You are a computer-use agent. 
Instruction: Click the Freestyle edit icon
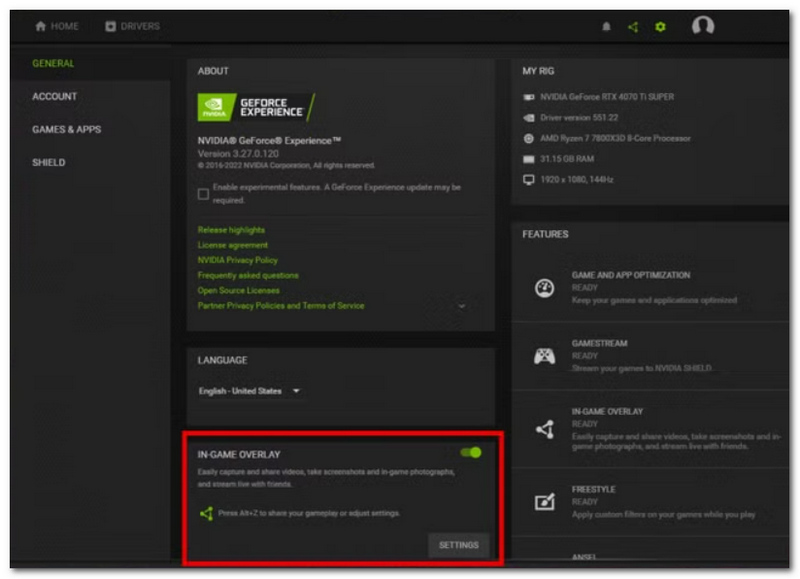[x=544, y=502]
